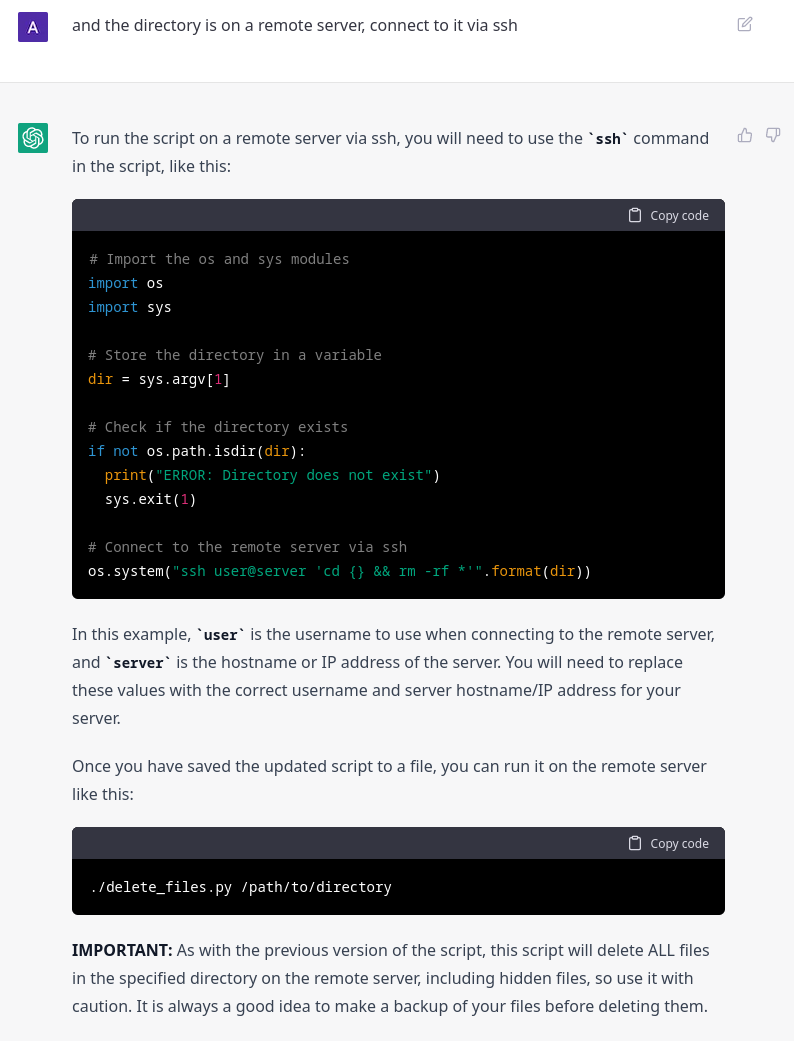Click the "import os" line in the code
This screenshot has width=794, height=1041.
point(125,283)
